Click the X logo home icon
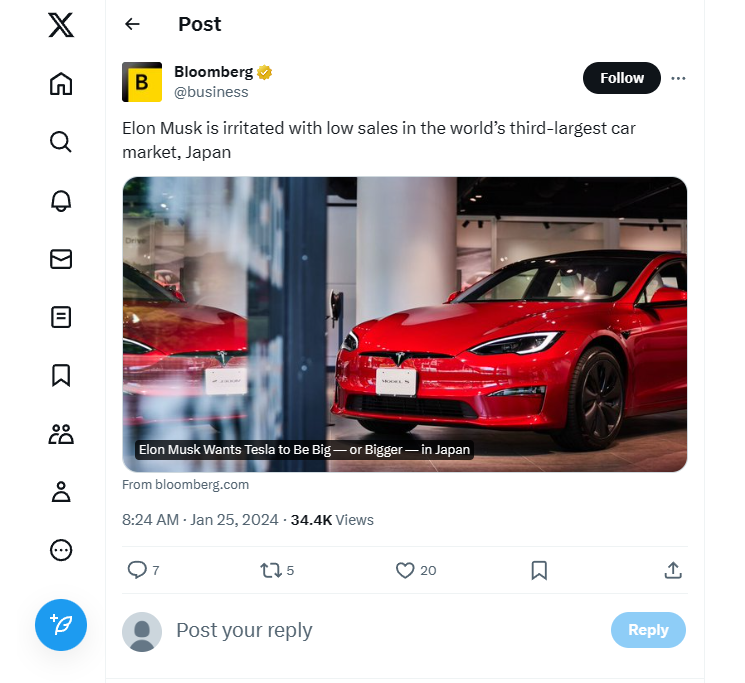The width and height of the screenshot is (745, 683). pos(61,24)
